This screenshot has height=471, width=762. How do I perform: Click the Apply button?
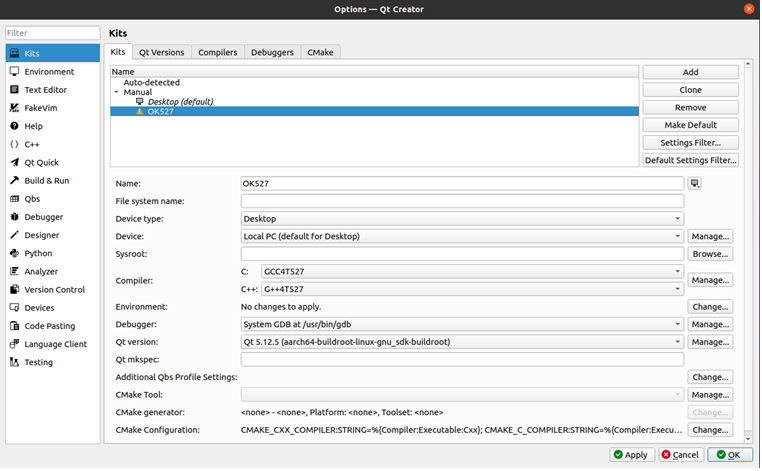632,454
